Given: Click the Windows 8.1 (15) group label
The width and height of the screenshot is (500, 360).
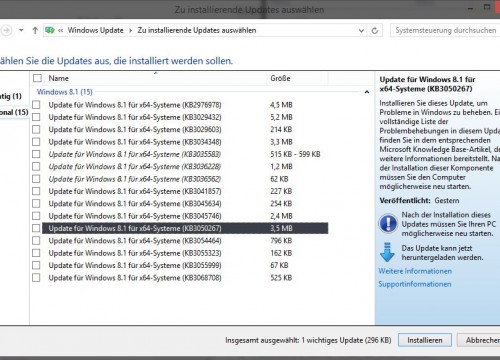Looking at the screenshot, I should pyautogui.click(x=65, y=92).
